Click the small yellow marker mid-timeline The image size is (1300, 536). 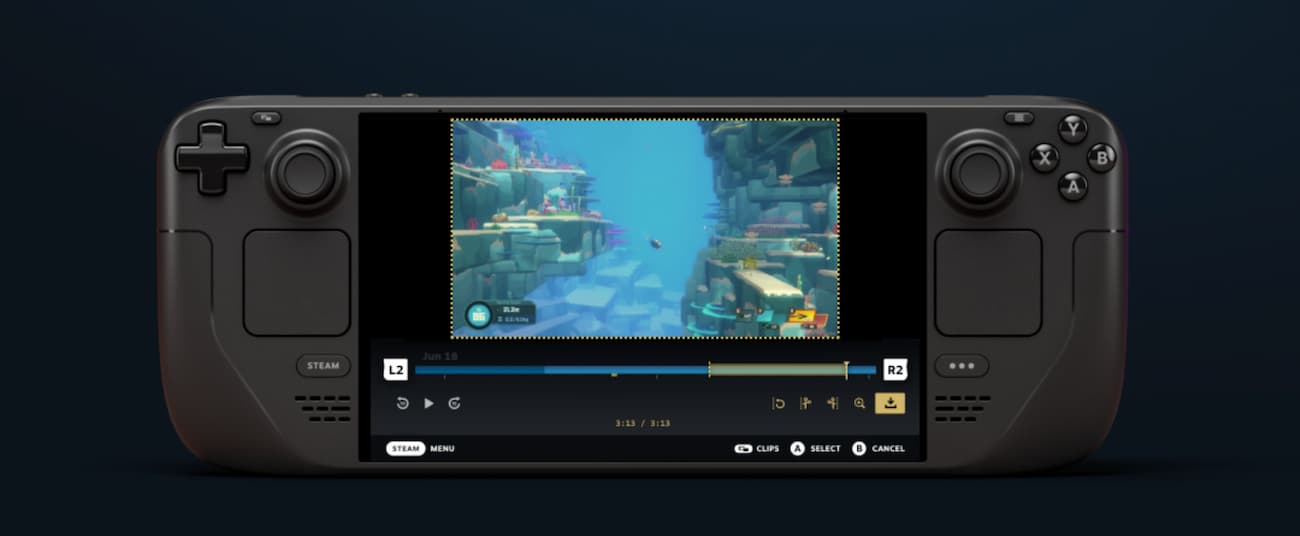tap(614, 375)
